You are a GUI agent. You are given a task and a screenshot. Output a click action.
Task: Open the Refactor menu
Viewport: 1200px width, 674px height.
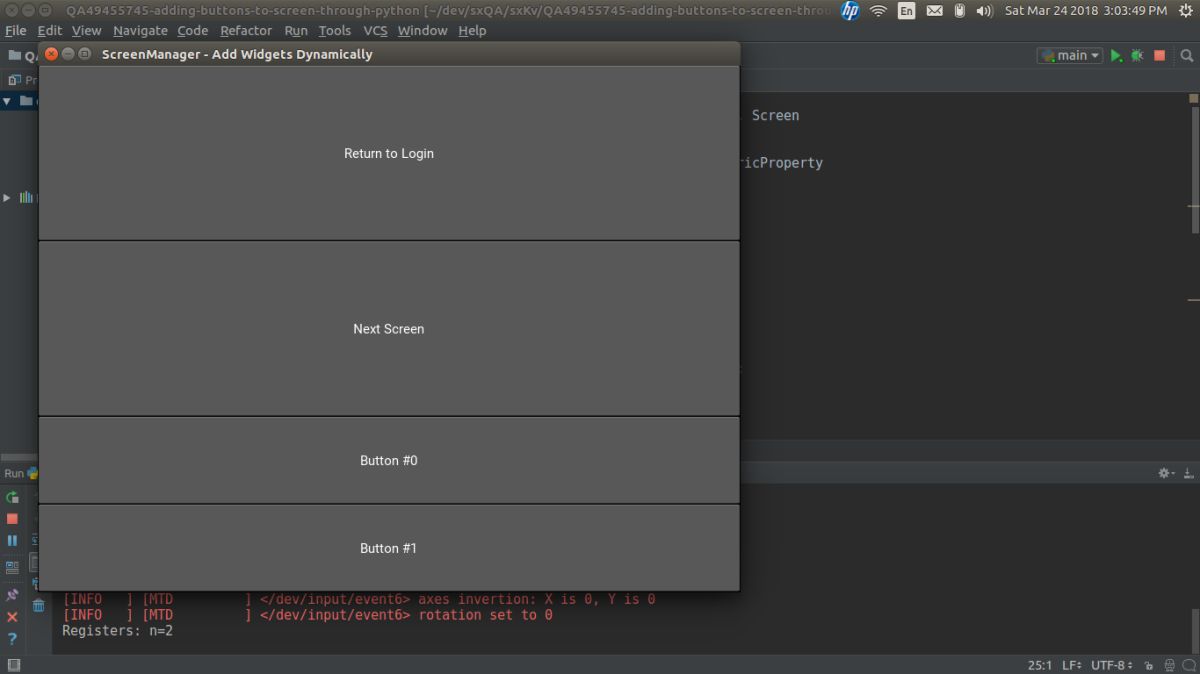246,30
